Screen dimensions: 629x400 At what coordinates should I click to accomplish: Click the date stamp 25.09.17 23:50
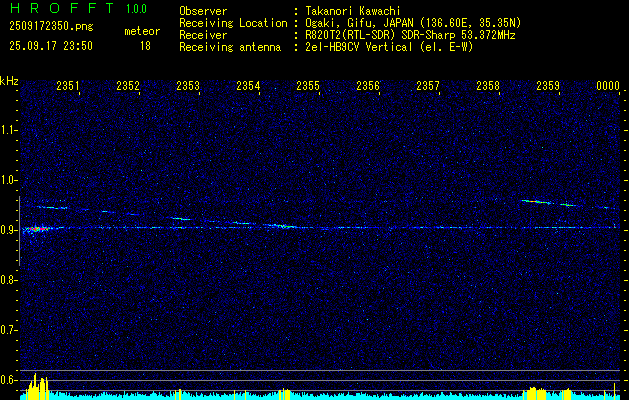pyautogui.click(x=50, y=46)
